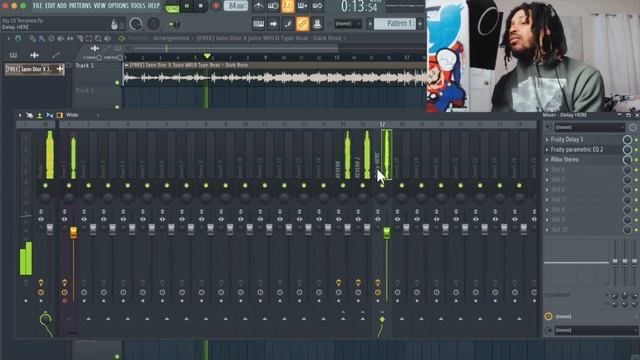Click the green insert 17 volume fader

pos(387,232)
